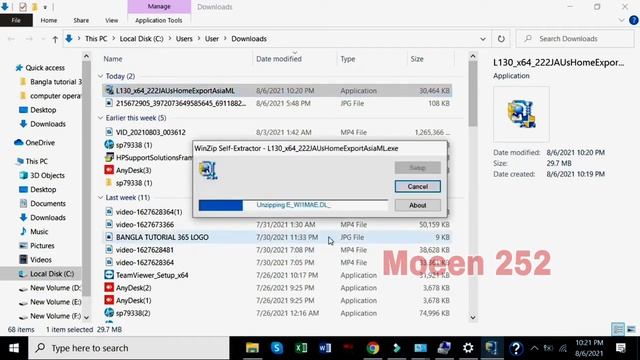Click the taskbar Type here to search box
The height and width of the screenshot is (360, 640).
pos(129,348)
